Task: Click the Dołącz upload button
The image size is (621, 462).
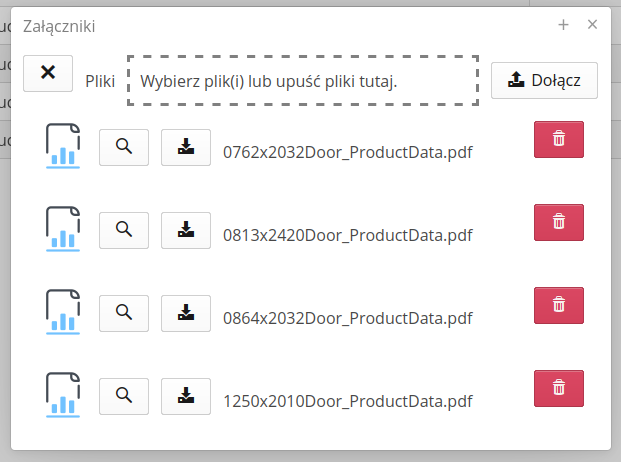Action: (x=544, y=80)
